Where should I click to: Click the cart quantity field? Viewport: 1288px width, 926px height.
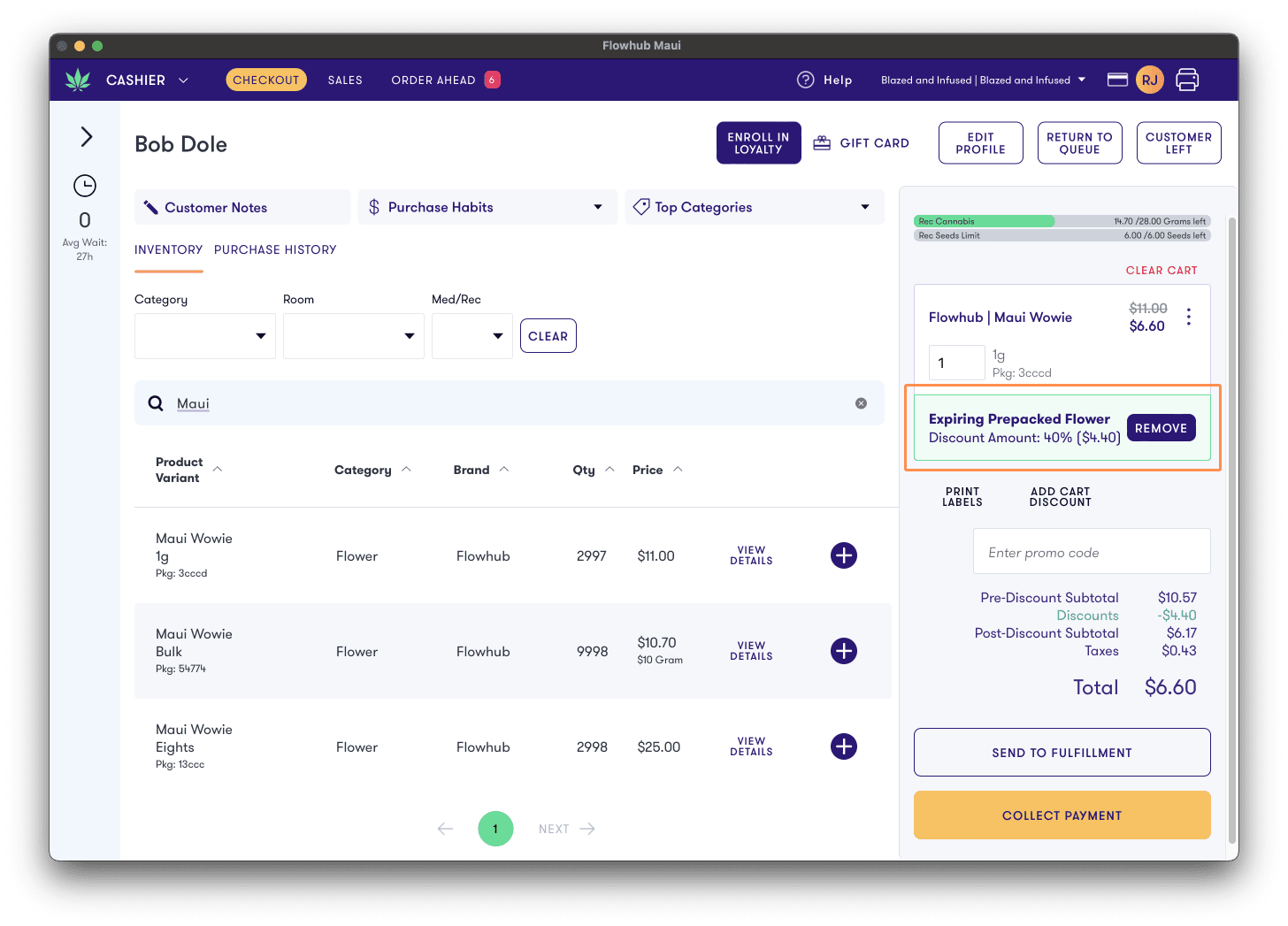pyautogui.click(x=956, y=363)
